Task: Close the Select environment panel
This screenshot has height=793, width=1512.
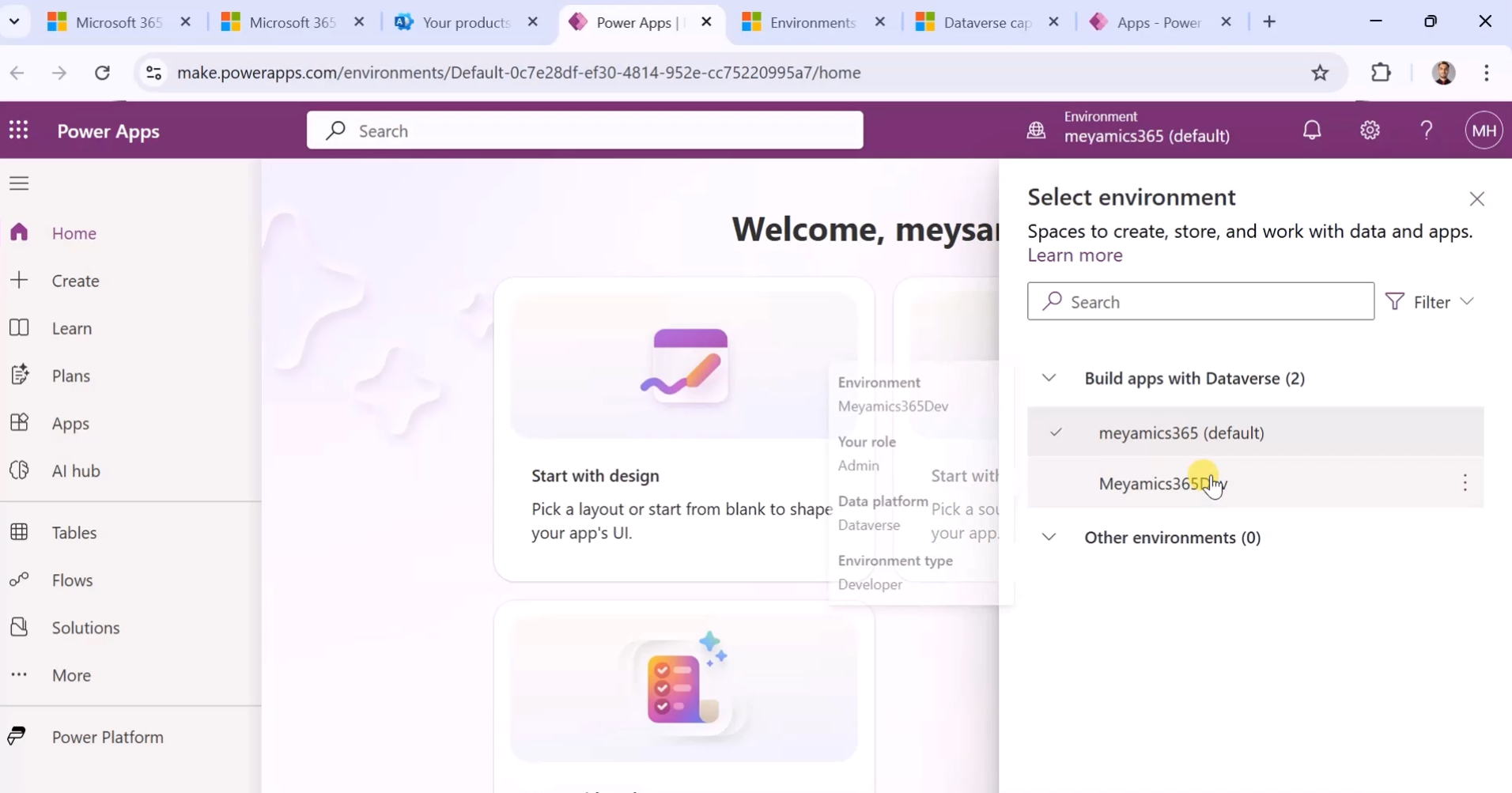Action: [x=1476, y=199]
